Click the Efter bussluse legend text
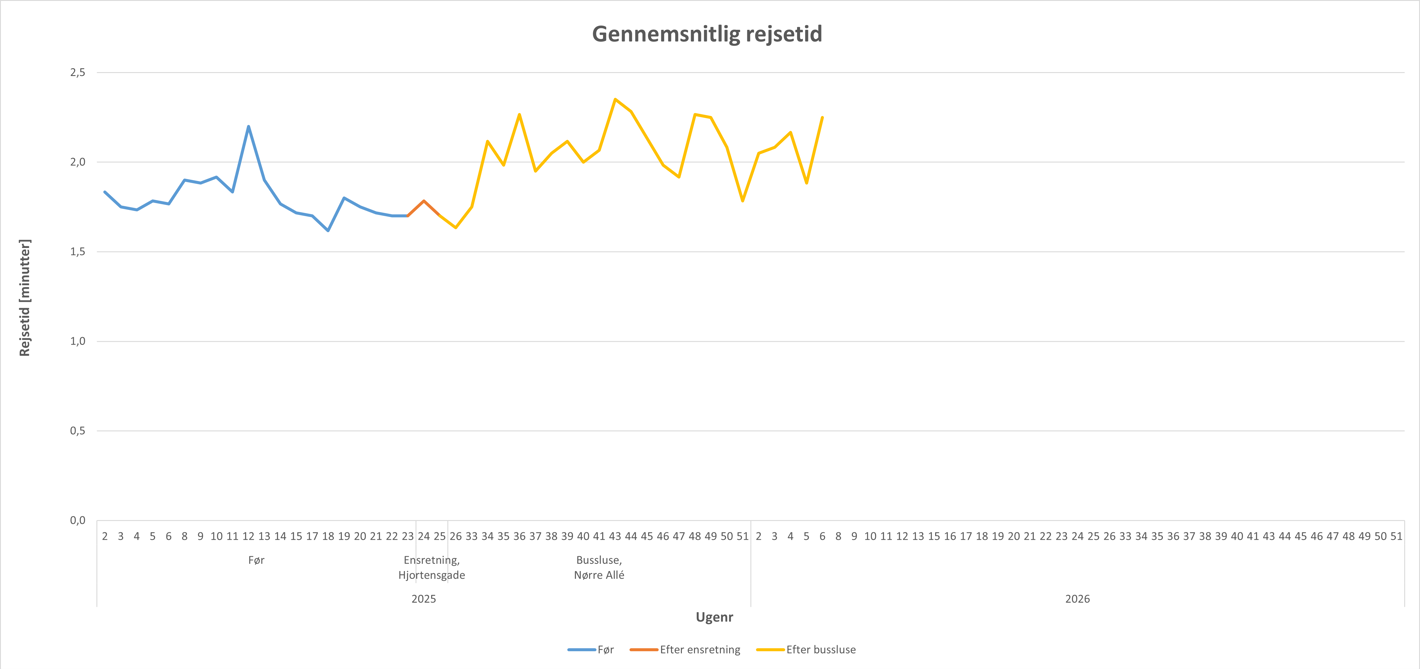The height and width of the screenshot is (669, 1420). (x=821, y=650)
